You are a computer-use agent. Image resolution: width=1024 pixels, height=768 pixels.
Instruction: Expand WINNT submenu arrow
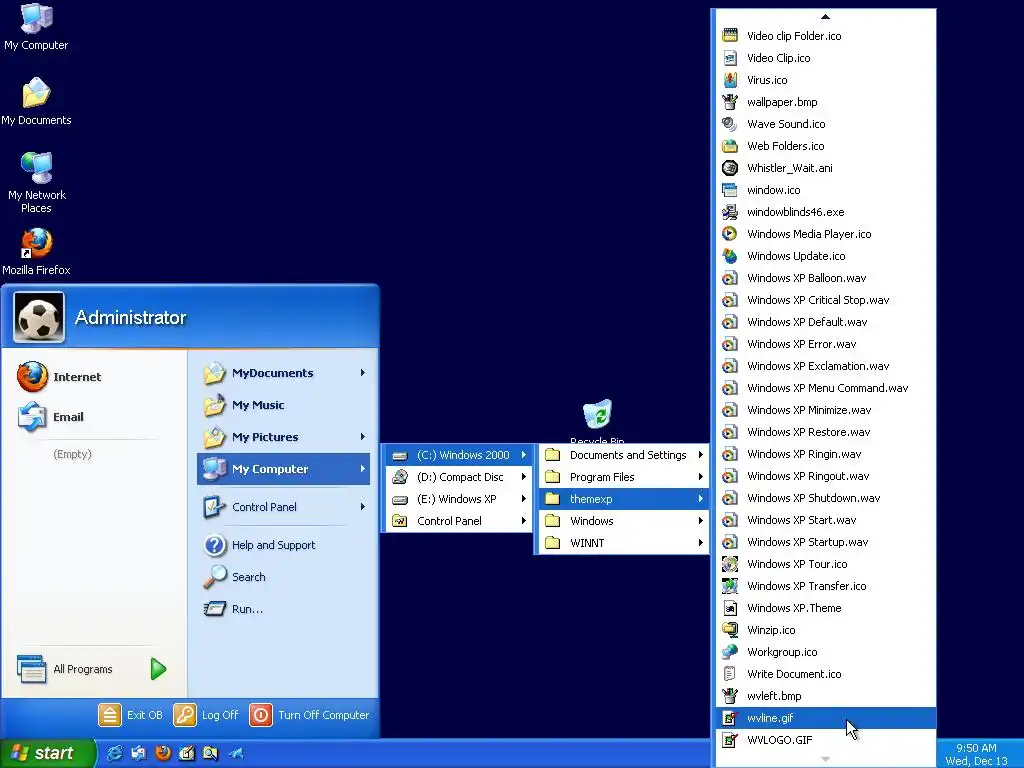pyautogui.click(x=700, y=543)
